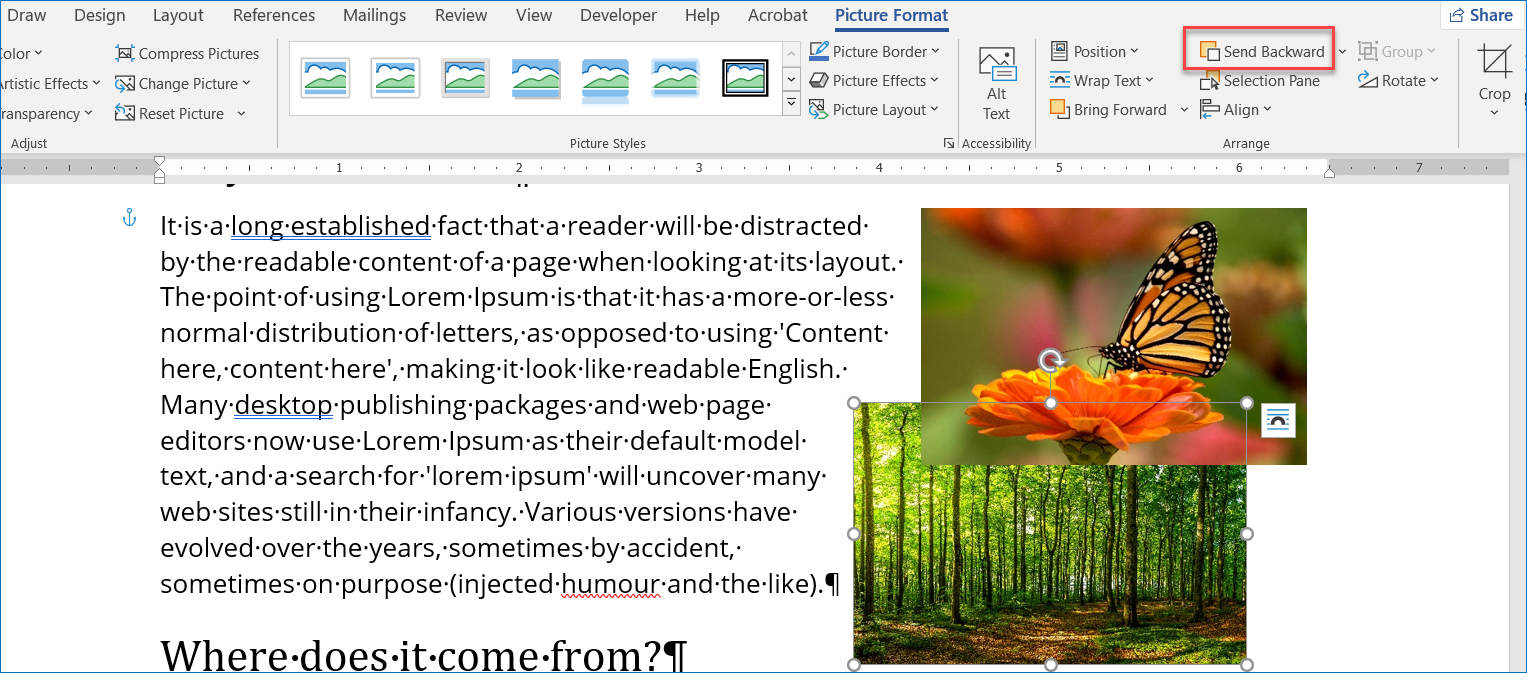Open the Picture Layout menu
This screenshot has height=673, width=1527.
pyautogui.click(x=874, y=109)
